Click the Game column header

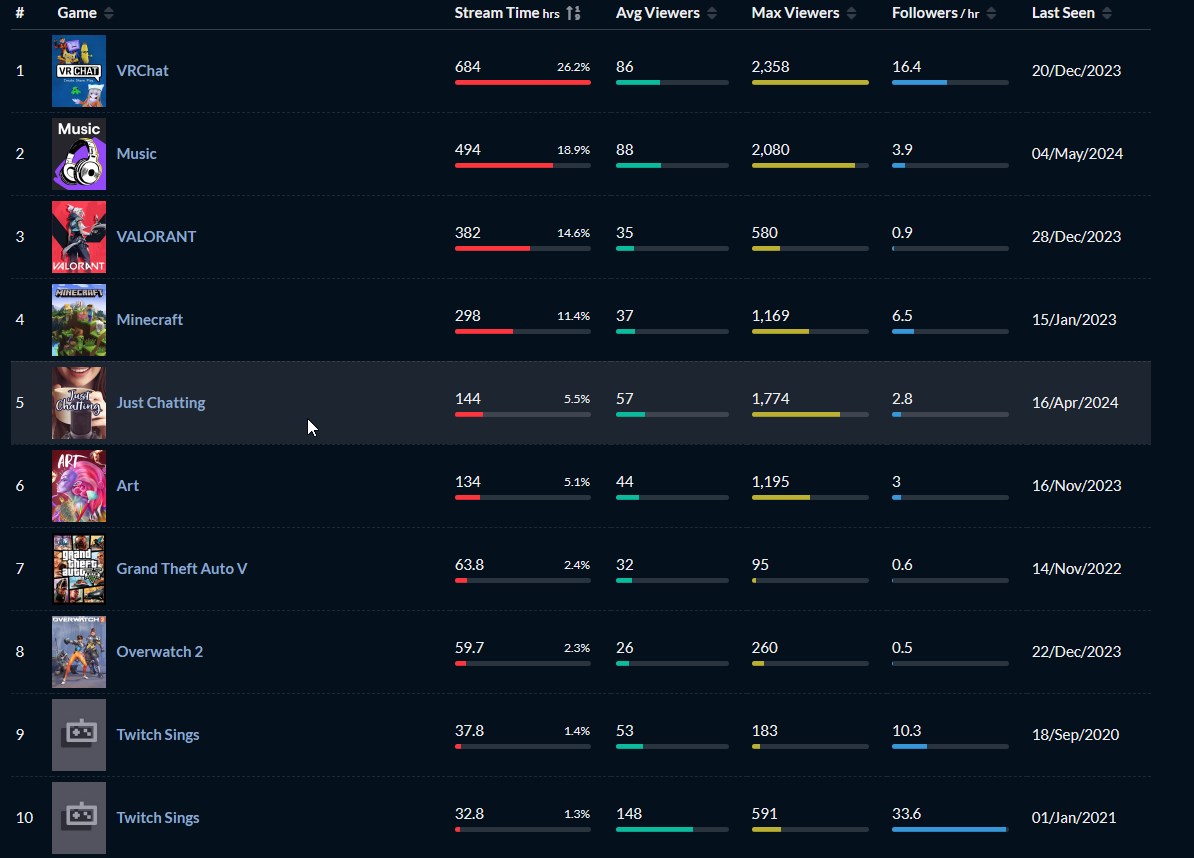(x=77, y=13)
